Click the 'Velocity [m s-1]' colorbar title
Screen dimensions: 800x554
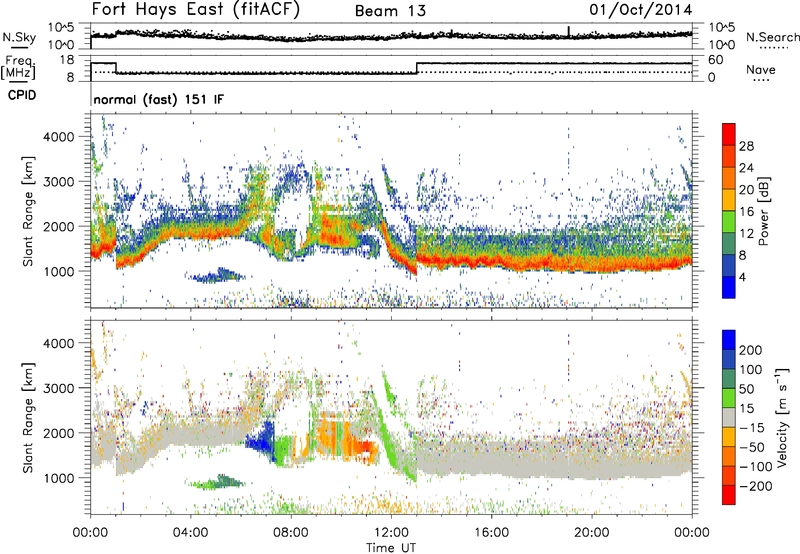click(782, 417)
